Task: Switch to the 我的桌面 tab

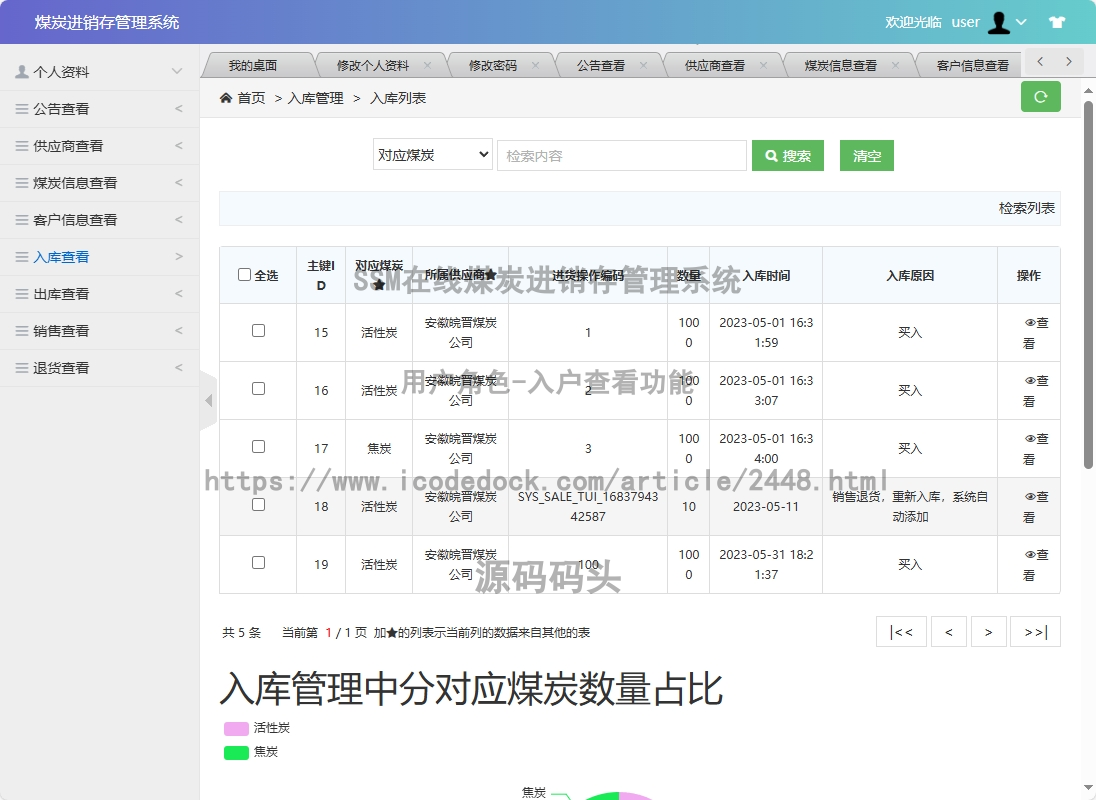Action: pyautogui.click(x=253, y=65)
